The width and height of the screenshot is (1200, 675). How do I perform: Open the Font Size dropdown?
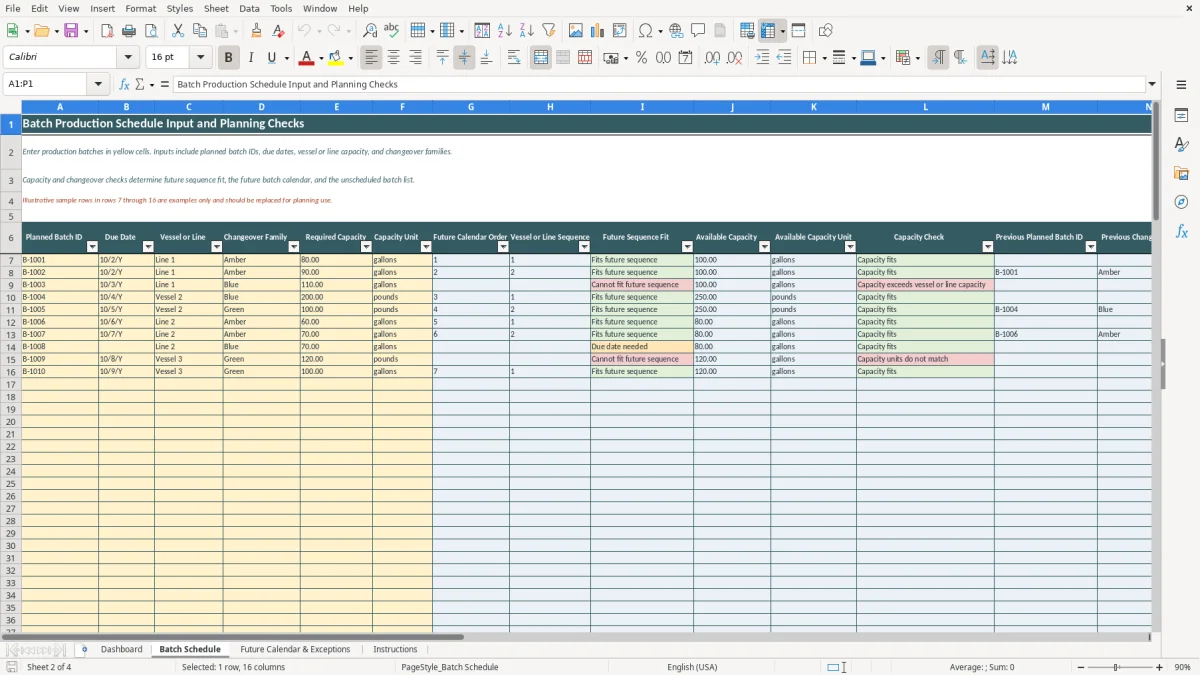[200, 58]
